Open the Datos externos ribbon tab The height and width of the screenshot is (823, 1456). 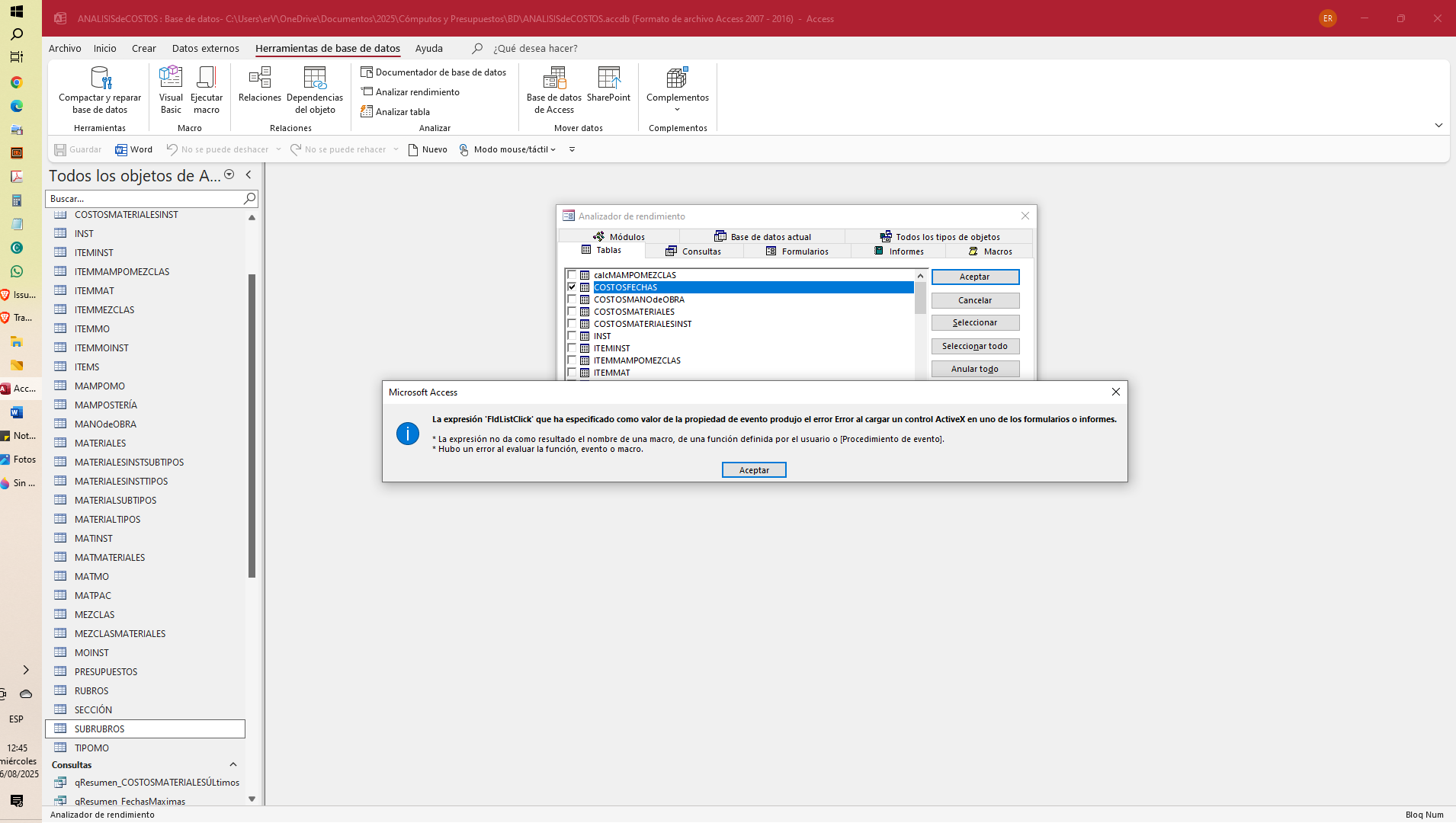pyautogui.click(x=206, y=48)
